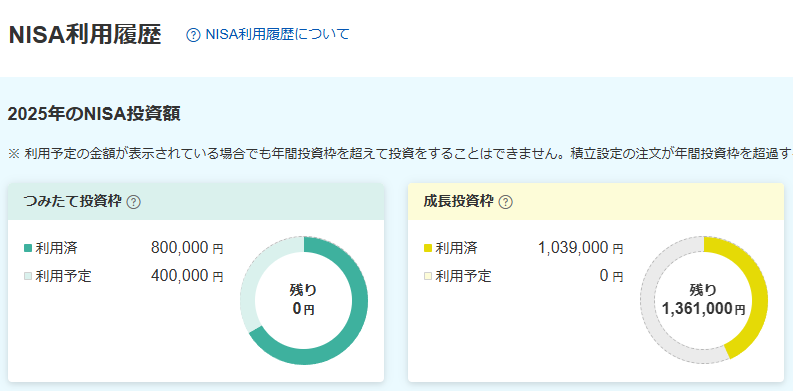Click the 残り 1,361,000円 donut center label

[x=703, y=299]
